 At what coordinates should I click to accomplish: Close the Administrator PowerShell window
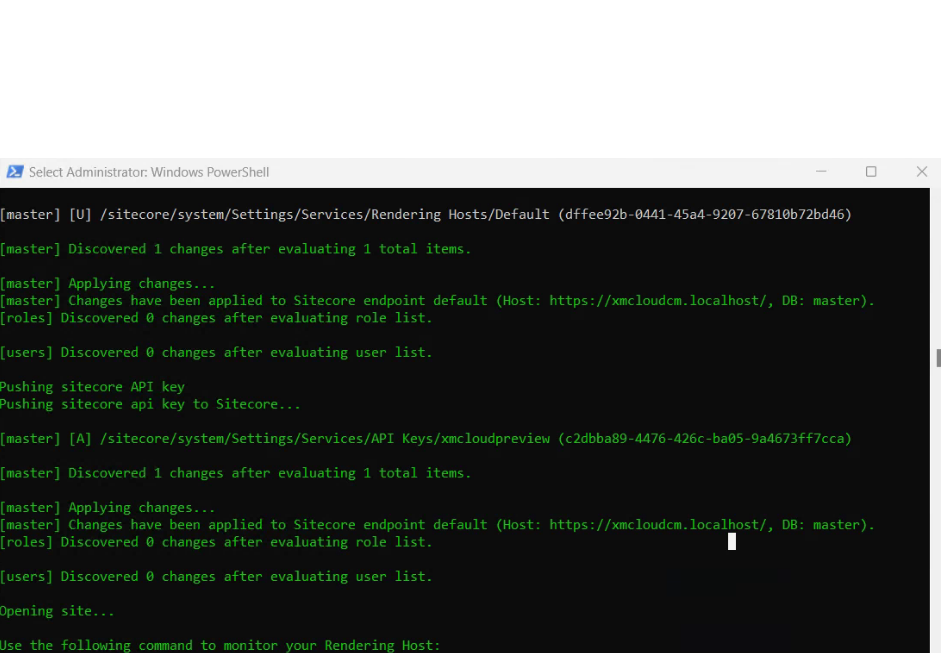pyautogui.click(x=921, y=172)
